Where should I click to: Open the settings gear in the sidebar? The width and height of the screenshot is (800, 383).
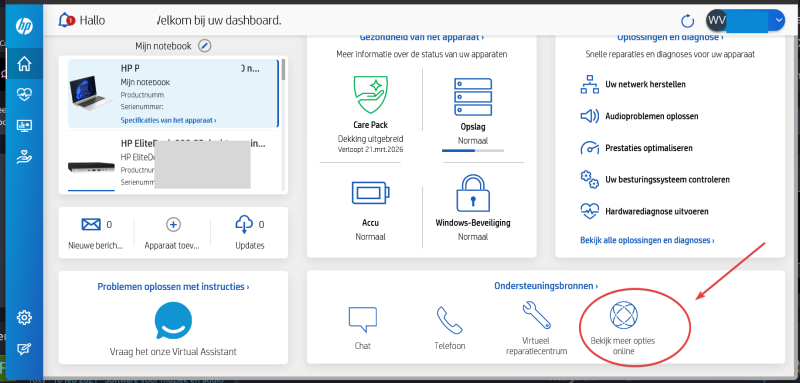[24, 317]
